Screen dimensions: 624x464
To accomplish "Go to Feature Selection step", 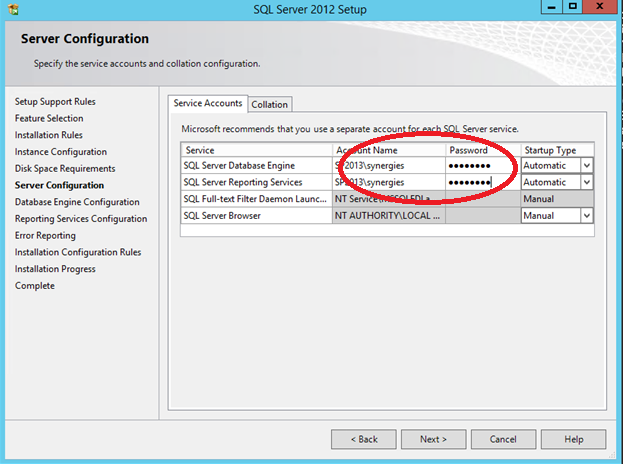I will [49, 118].
